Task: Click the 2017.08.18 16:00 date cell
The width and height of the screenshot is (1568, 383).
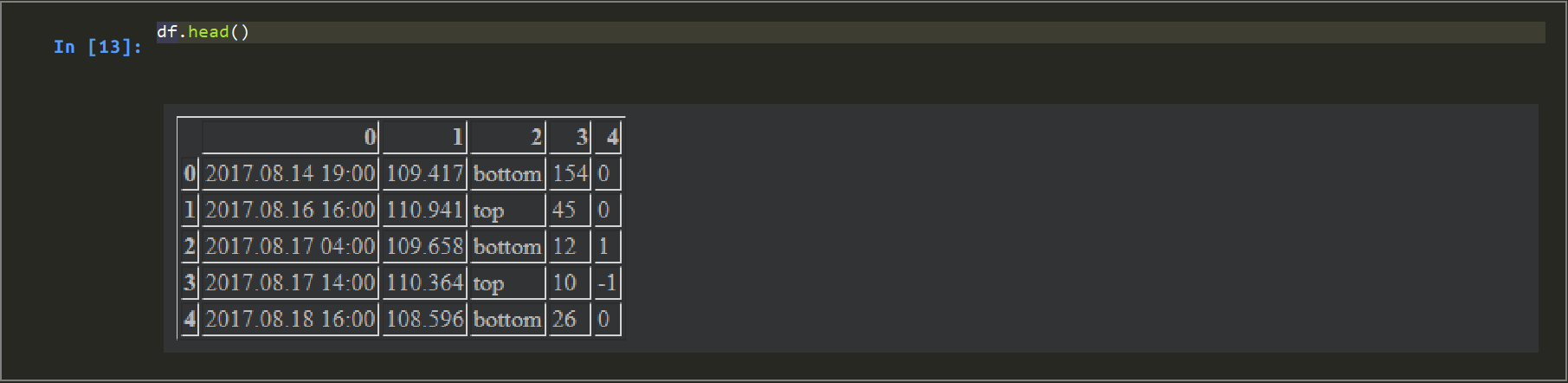Action: click(x=290, y=320)
